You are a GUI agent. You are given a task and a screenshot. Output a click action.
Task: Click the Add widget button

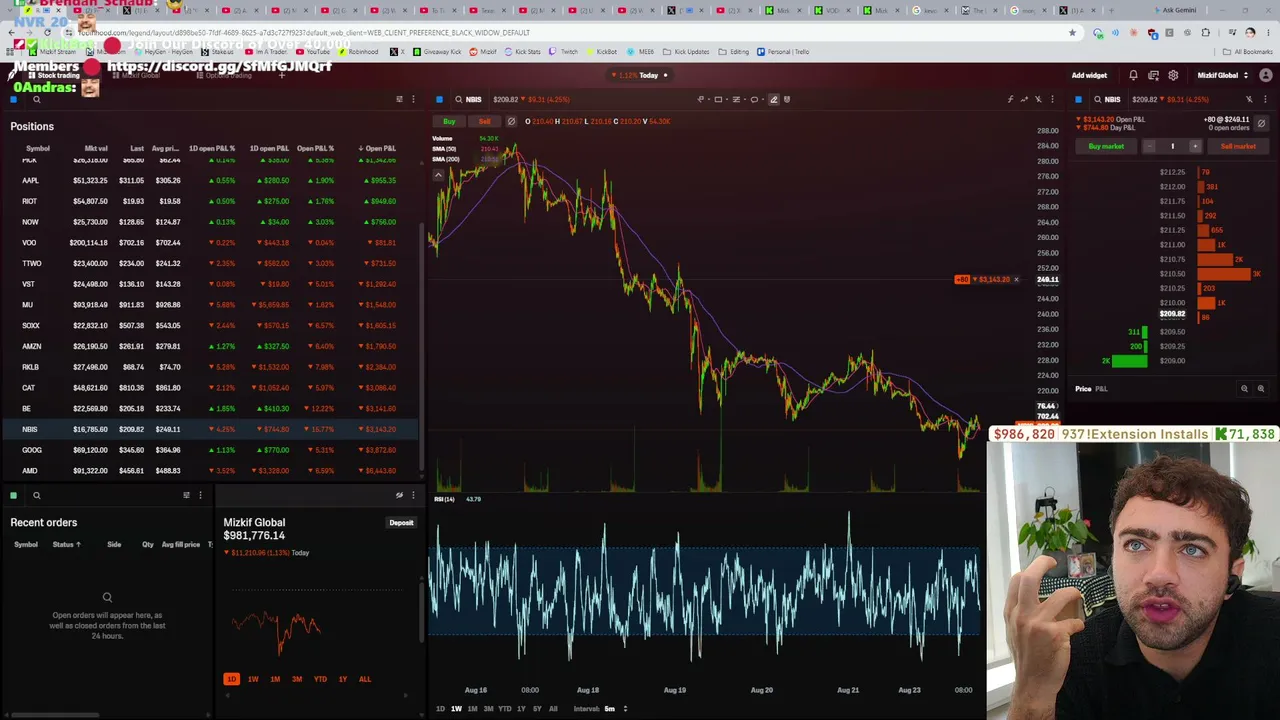1089,75
